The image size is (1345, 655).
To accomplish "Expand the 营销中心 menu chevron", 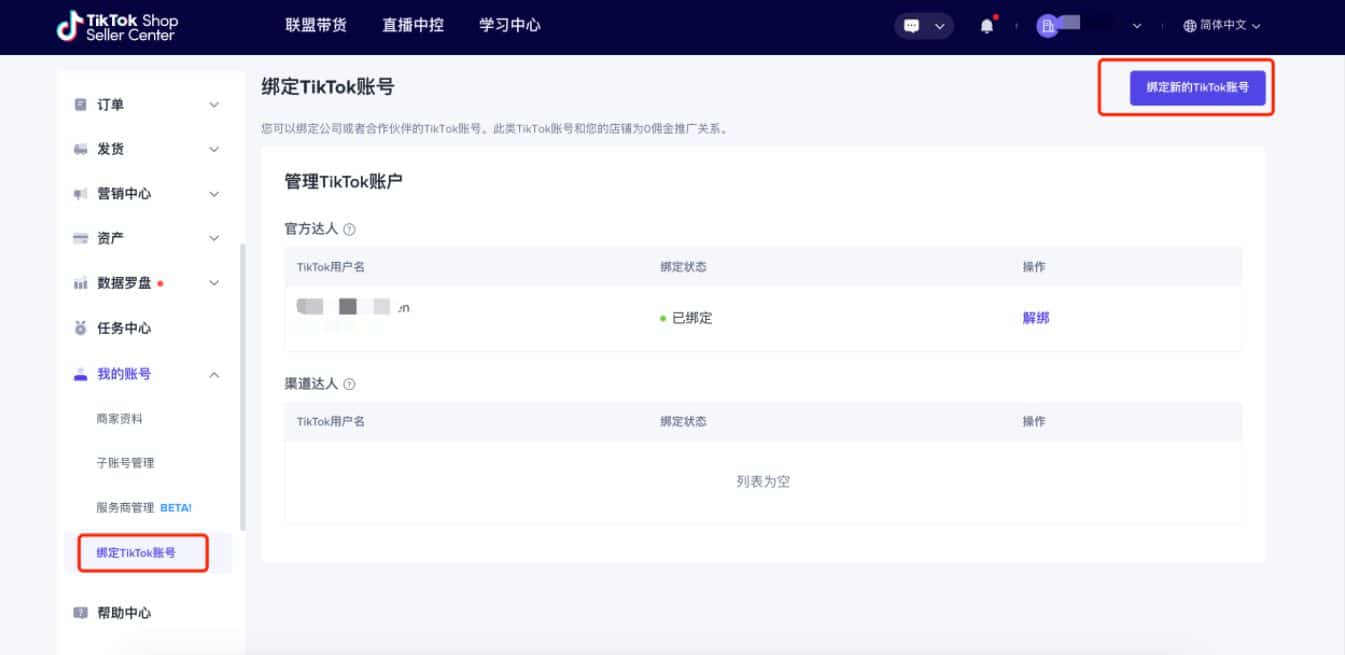I will click(214, 194).
